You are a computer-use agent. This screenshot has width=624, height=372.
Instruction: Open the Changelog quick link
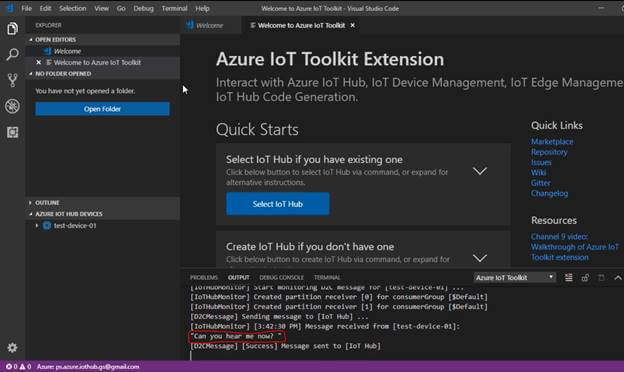550,193
